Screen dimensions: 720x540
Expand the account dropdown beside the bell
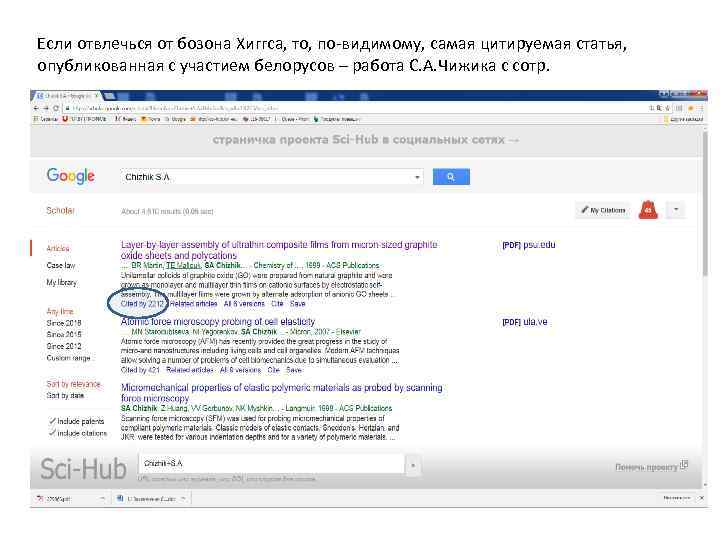pyautogui.click(x=676, y=210)
